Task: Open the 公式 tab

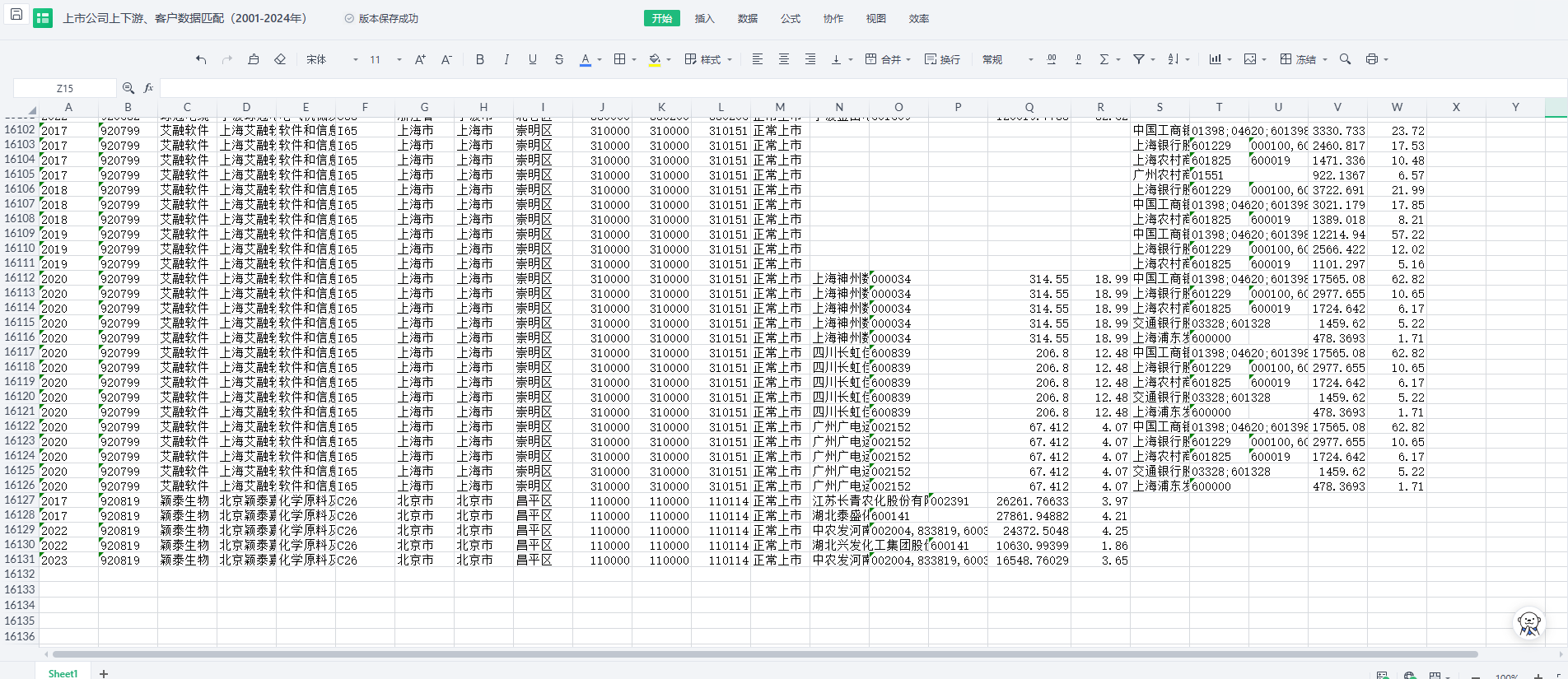Action: click(x=790, y=18)
